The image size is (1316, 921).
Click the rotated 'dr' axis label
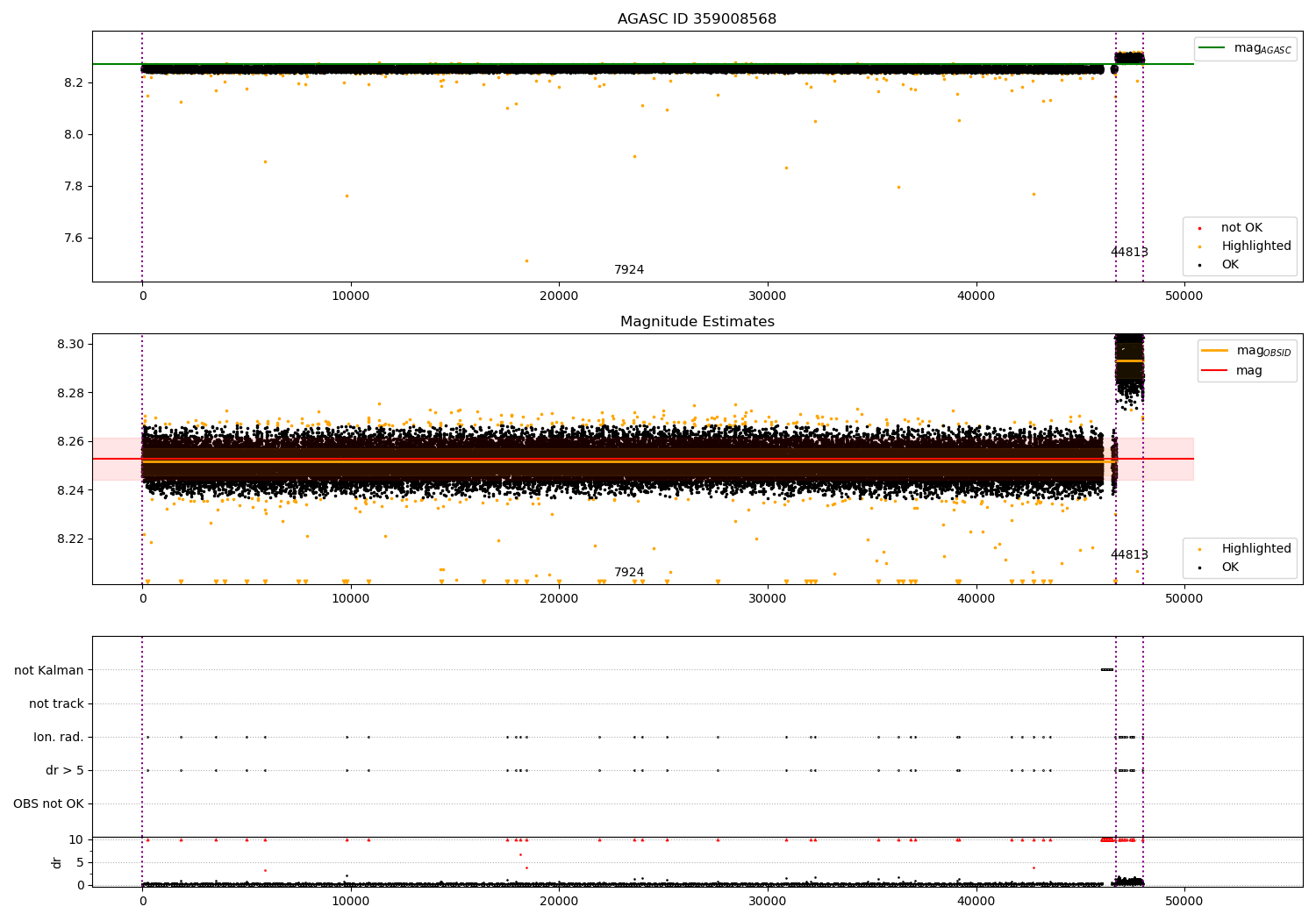click(x=57, y=862)
